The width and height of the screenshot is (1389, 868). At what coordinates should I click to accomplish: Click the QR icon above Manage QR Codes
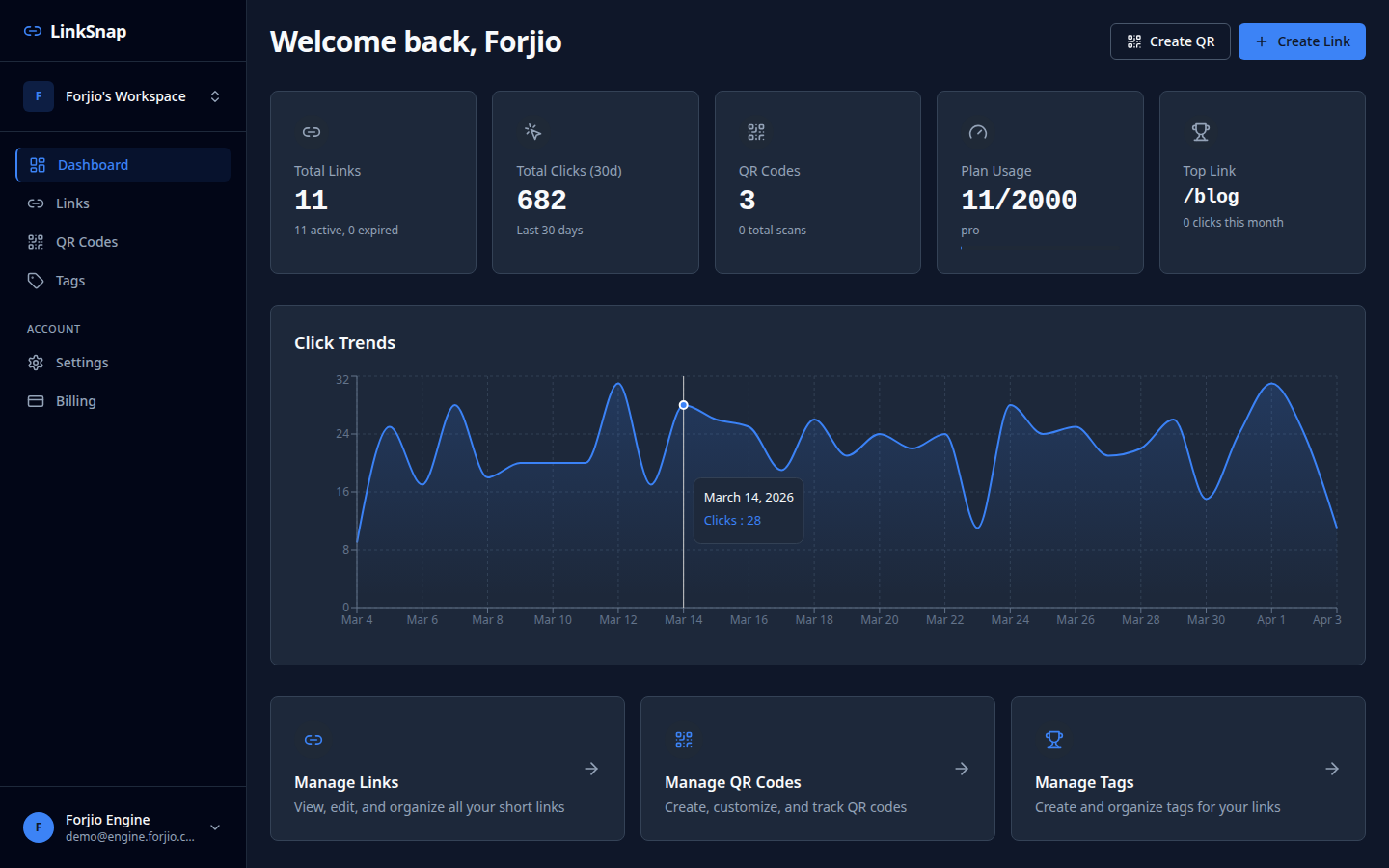pos(684,740)
